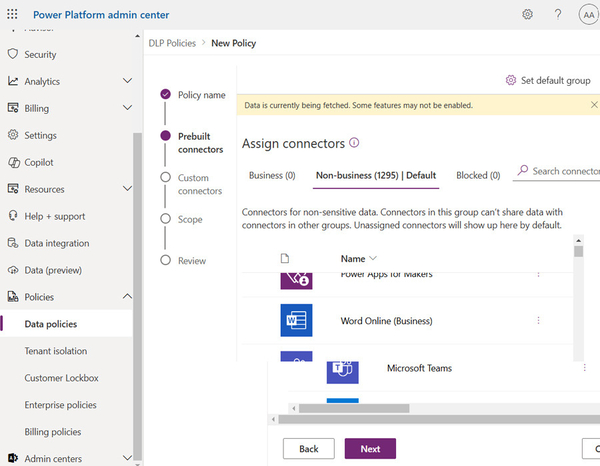This screenshot has width=600, height=466.
Task: Click the Security shield icon
Action: [13, 54]
